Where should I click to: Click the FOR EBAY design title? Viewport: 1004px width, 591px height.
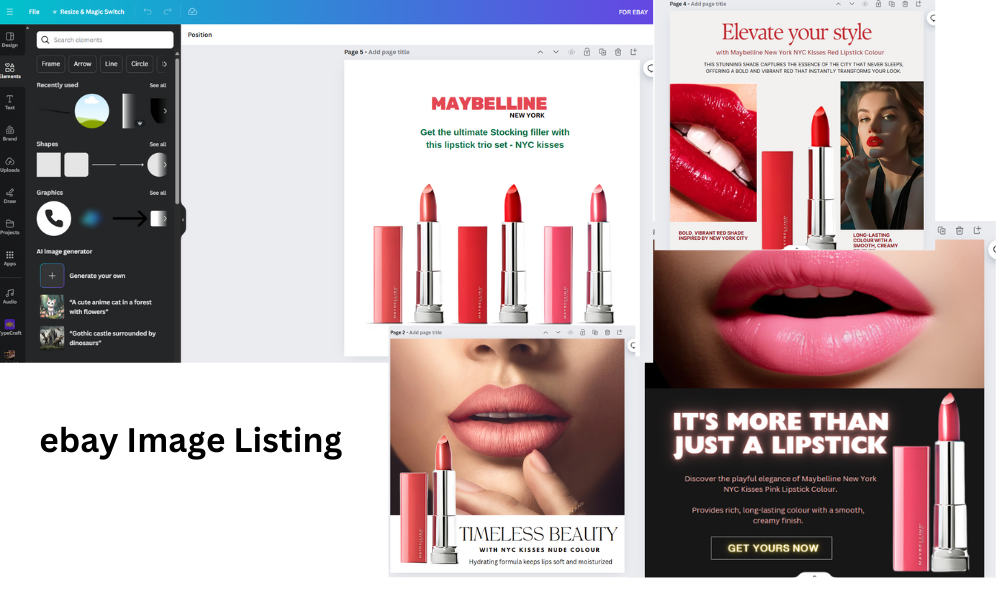633,12
